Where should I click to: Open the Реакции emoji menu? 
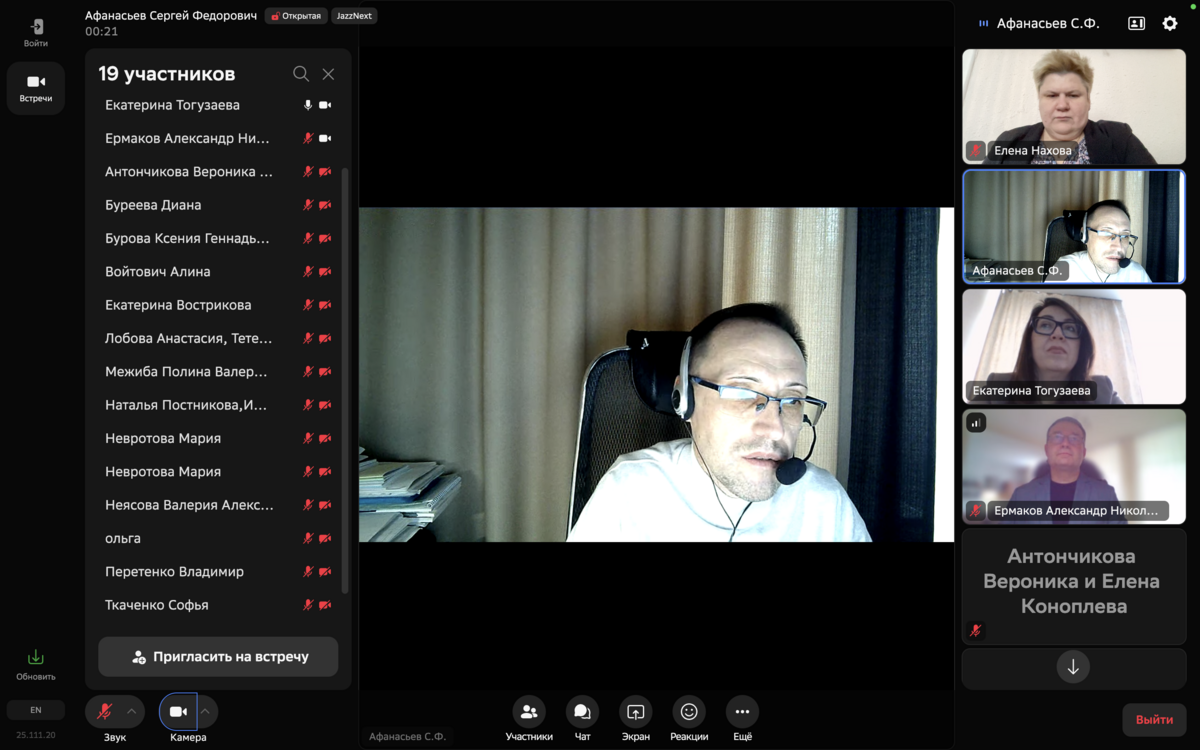[x=688, y=712]
